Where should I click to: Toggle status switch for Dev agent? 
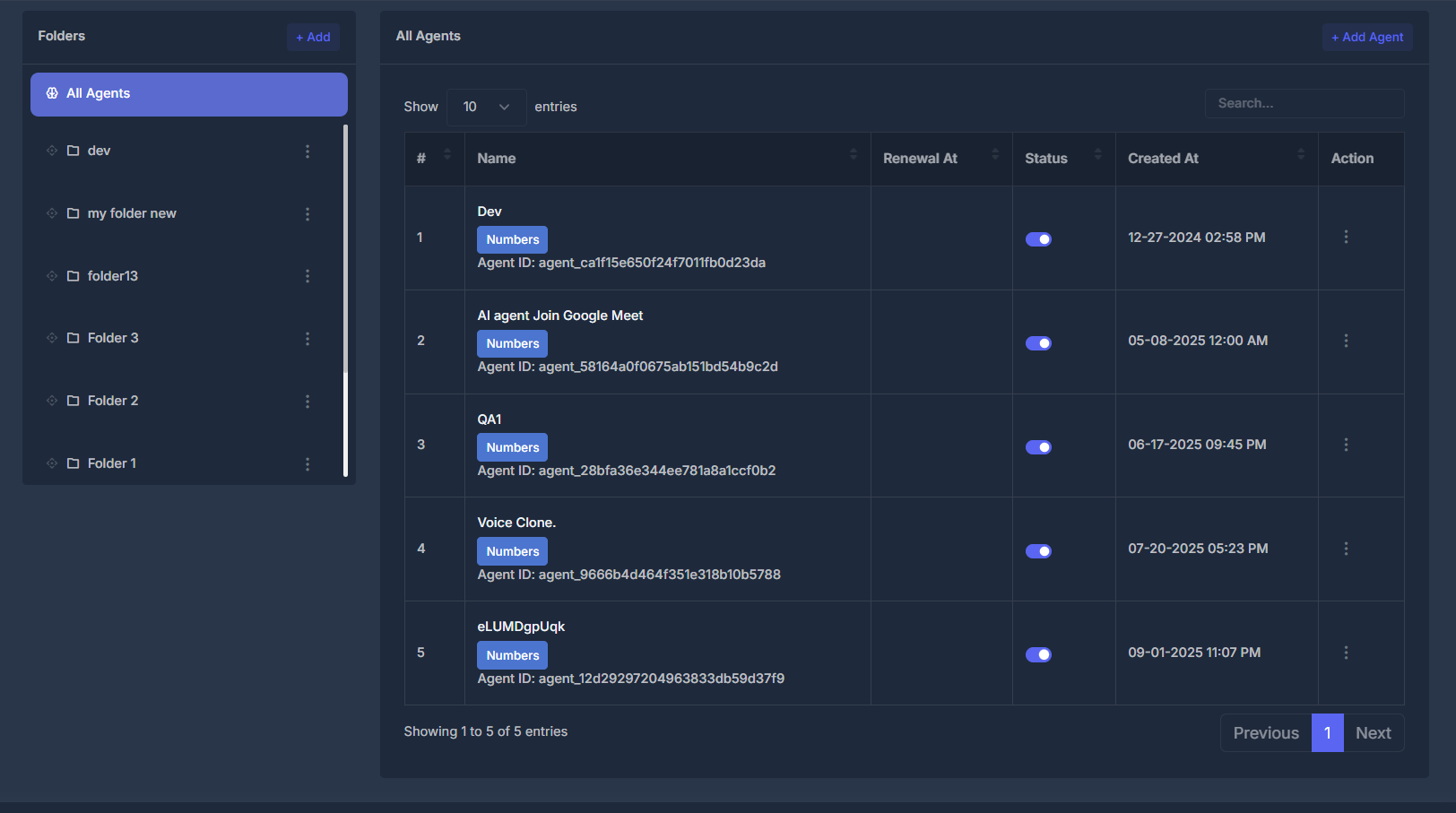pyautogui.click(x=1038, y=239)
